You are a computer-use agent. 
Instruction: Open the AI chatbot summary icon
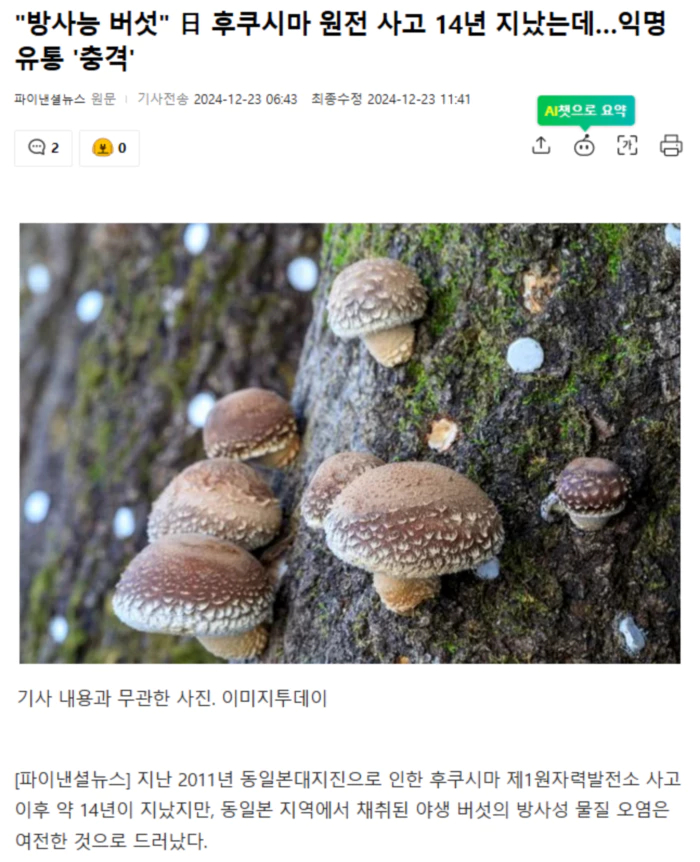pyautogui.click(x=584, y=146)
